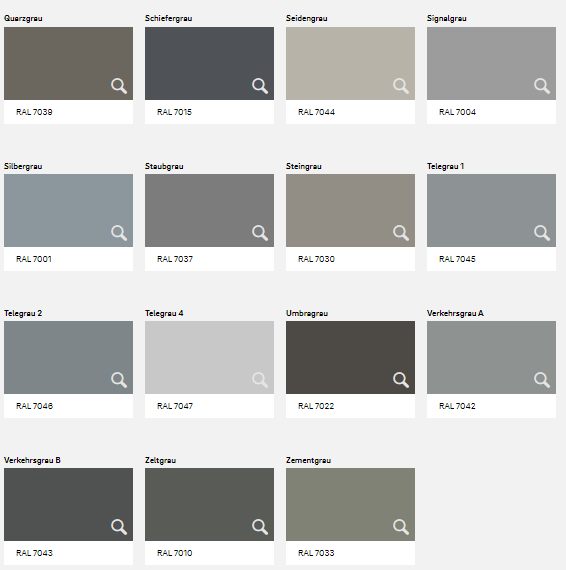This screenshot has width=566, height=570.
Task: Zoom Telegrau 4 with its magnifier icon
Action: 260,380
